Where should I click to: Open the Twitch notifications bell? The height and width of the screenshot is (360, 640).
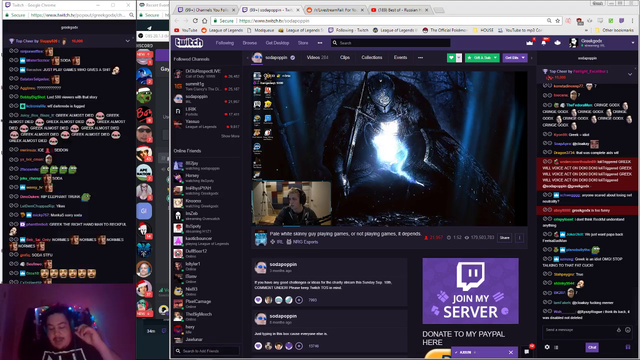coord(544,42)
